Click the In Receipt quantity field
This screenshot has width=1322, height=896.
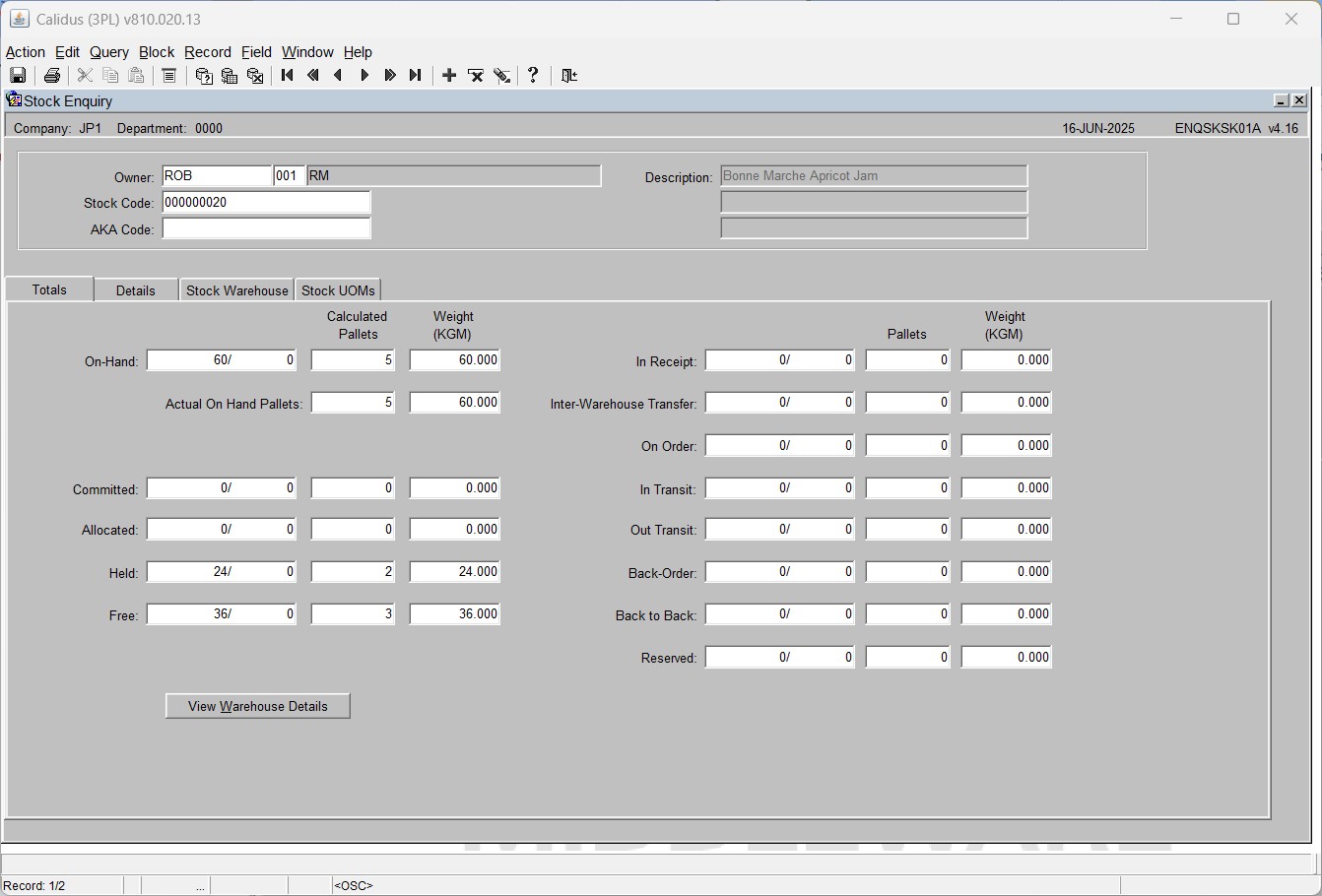point(780,360)
